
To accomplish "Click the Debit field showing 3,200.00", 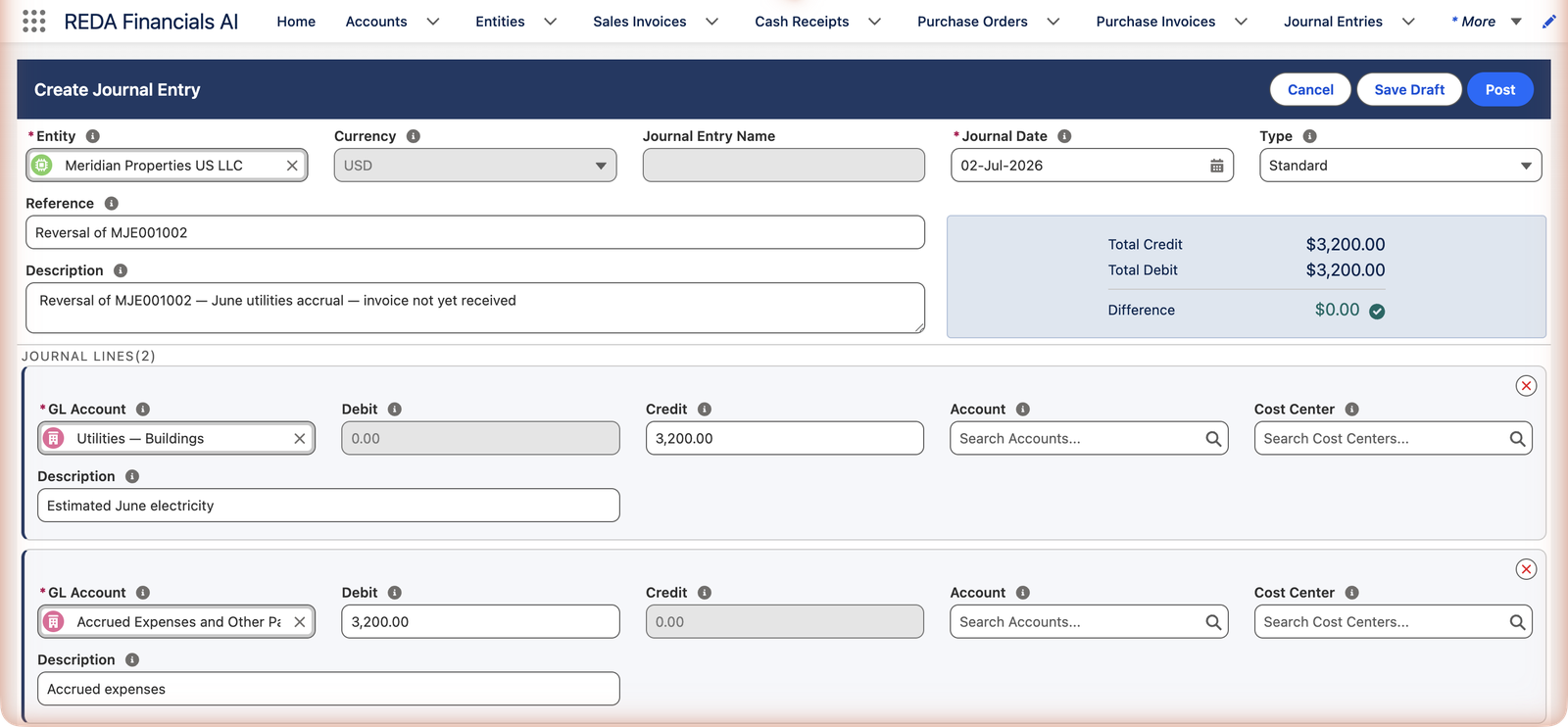I will (x=480, y=621).
